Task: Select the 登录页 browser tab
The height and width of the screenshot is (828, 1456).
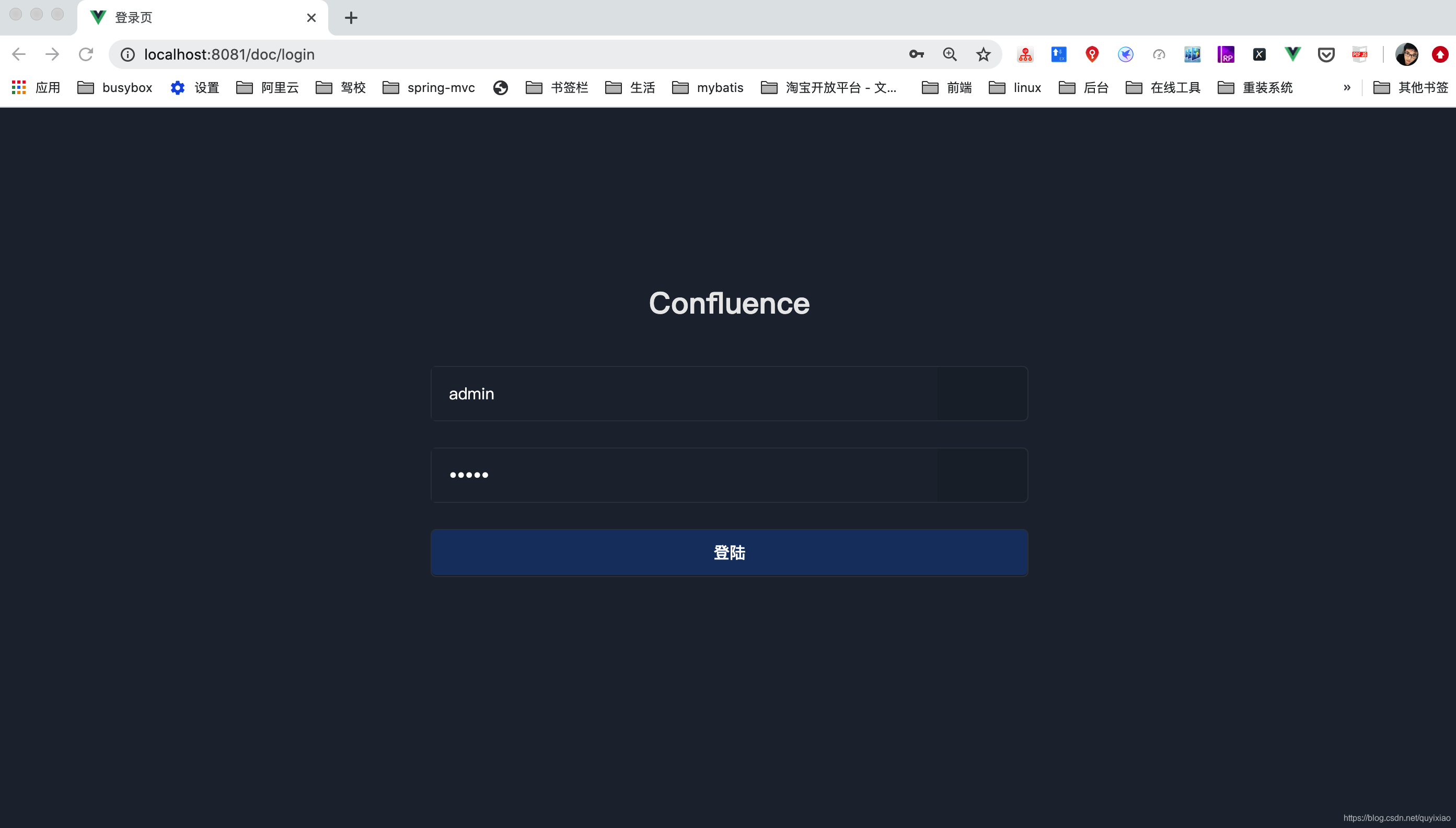Action: coord(202,18)
